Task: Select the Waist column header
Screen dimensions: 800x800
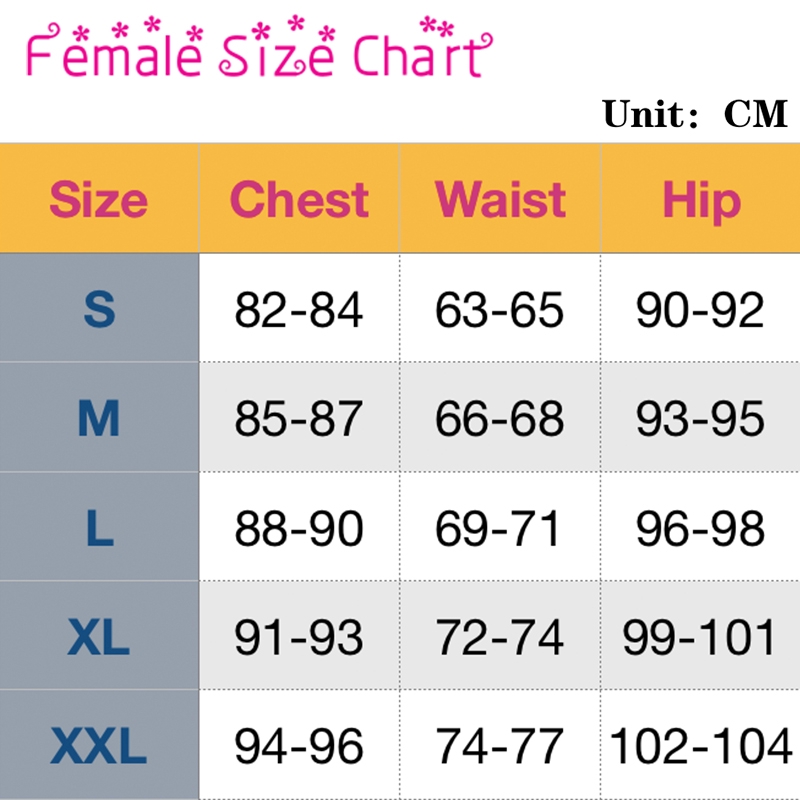Action: click(x=500, y=200)
